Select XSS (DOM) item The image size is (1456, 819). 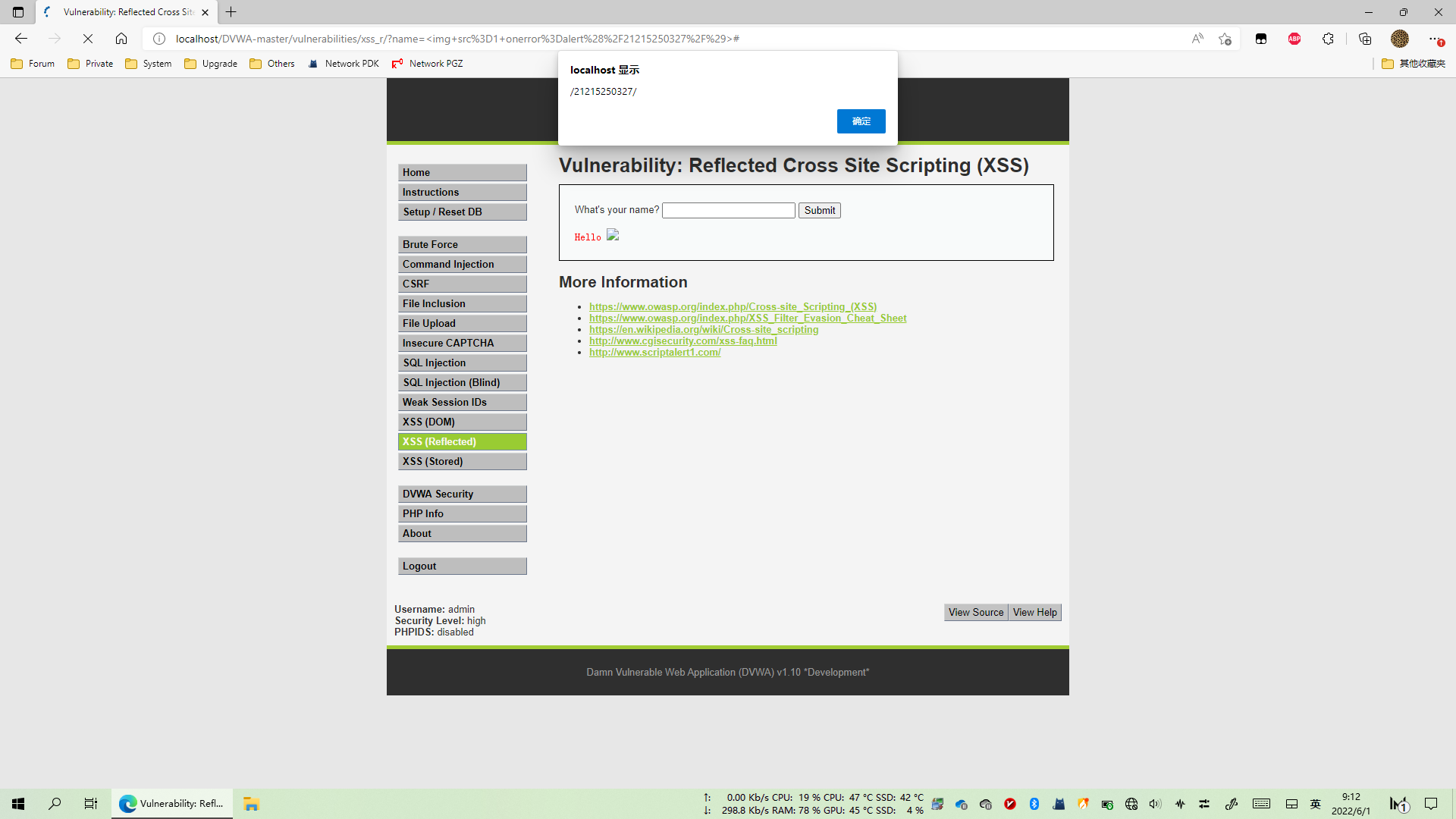(x=462, y=422)
